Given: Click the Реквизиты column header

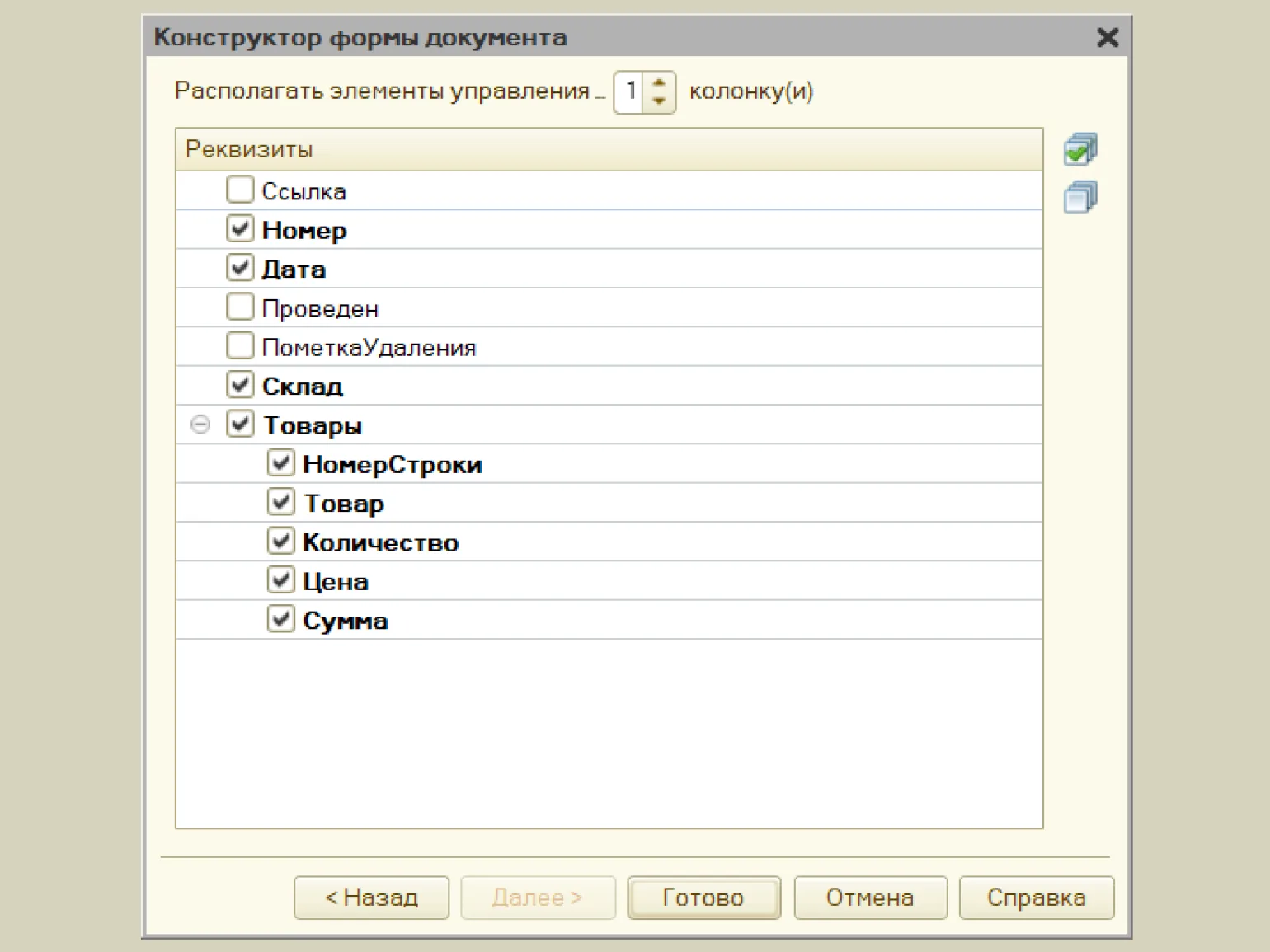Looking at the screenshot, I should click(609, 149).
